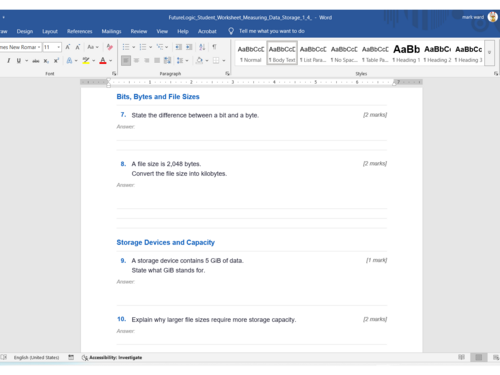Open the highlight color dropdown arrow

(93, 61)
